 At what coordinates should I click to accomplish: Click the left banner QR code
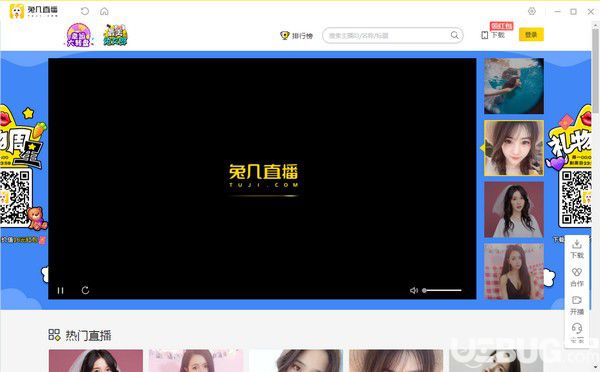tap(15, 198)
